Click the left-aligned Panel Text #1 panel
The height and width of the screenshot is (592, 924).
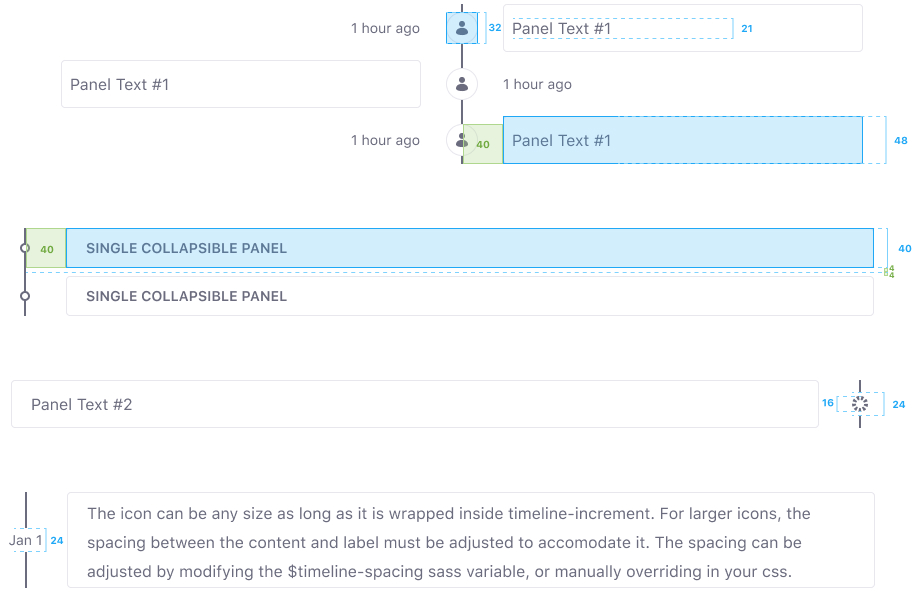pyautogui.click(x=240, y=84)
